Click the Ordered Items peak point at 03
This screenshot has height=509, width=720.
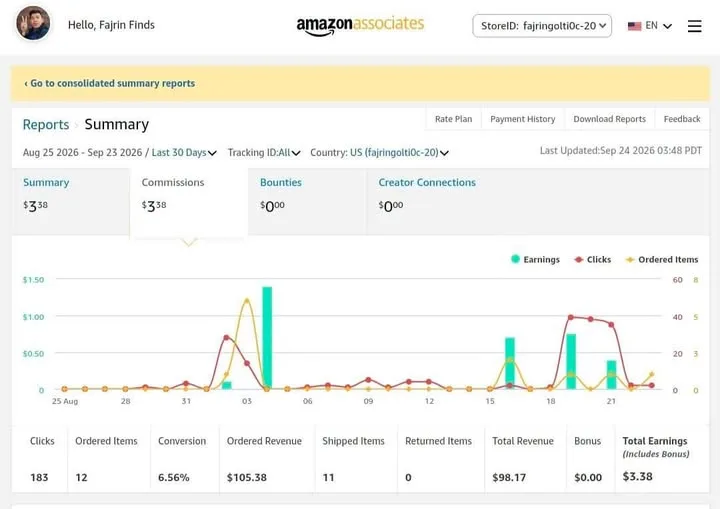247,300
